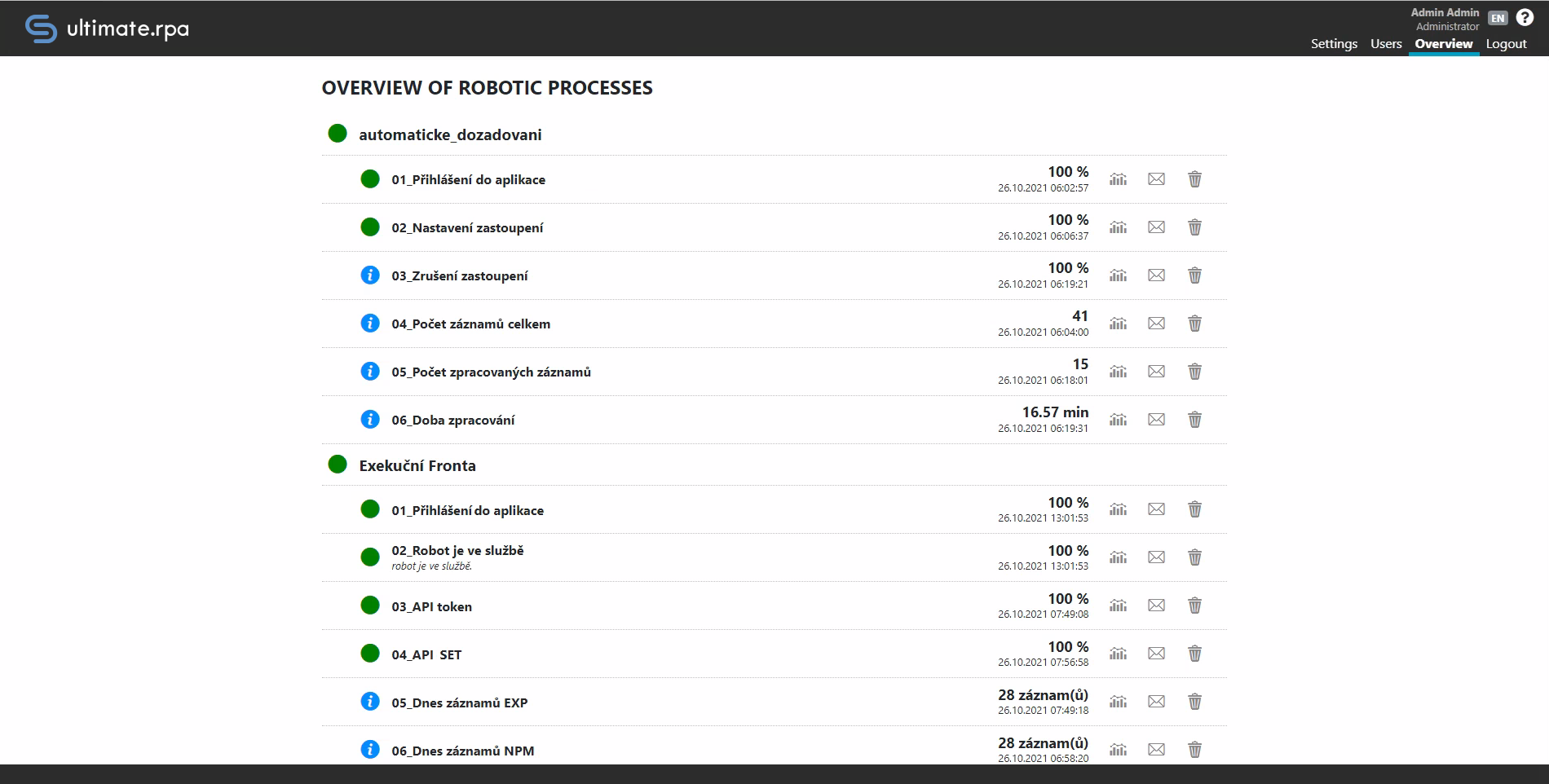Viewport: 1549px width, 784px height.
Task: View graph for 04_Počet záznamů celkem
Action: (1118, 324)
